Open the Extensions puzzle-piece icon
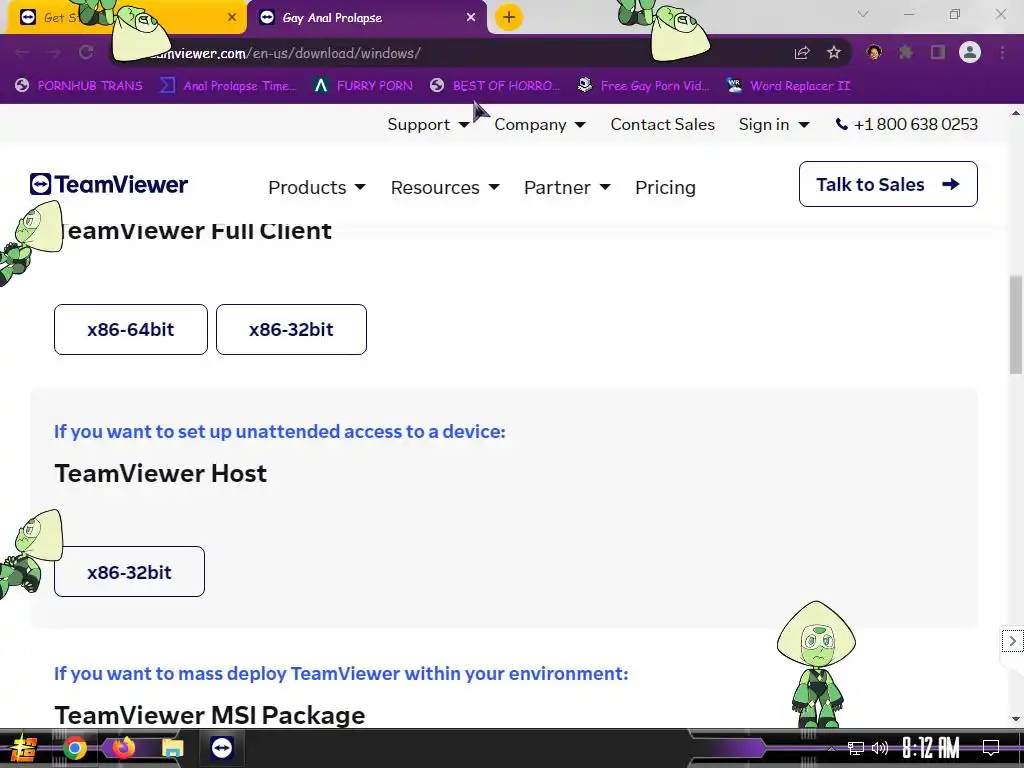Image resolution: width=1024 pixels, height=768 pixels. point(906,52)
